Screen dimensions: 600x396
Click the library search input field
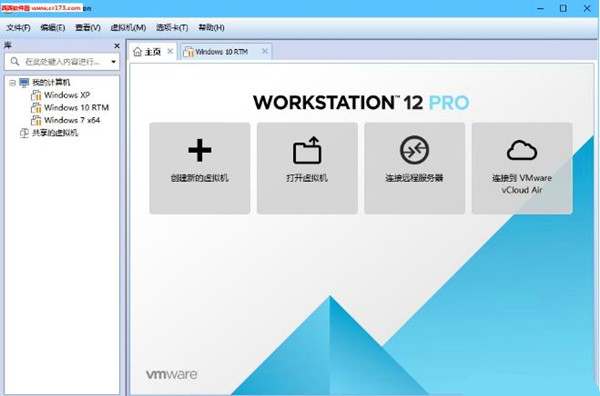63,62
